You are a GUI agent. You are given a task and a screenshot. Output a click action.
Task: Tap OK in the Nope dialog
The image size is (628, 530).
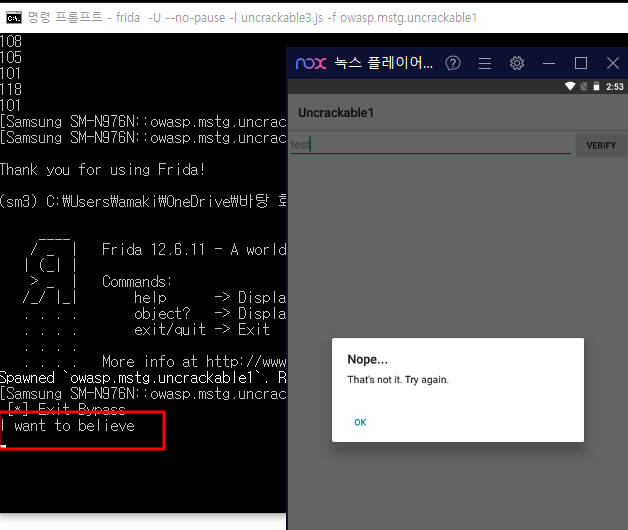360,422
